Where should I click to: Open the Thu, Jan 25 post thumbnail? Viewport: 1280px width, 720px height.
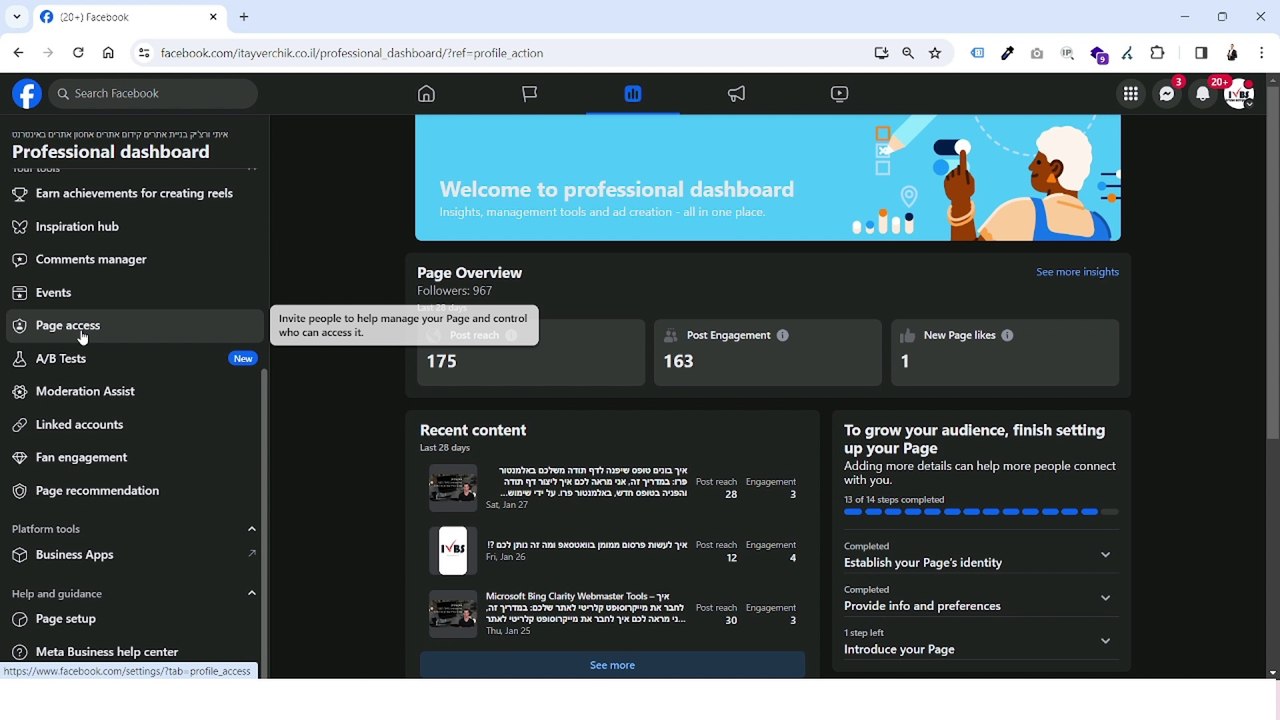pyautogui.click(x=453, y=614)
